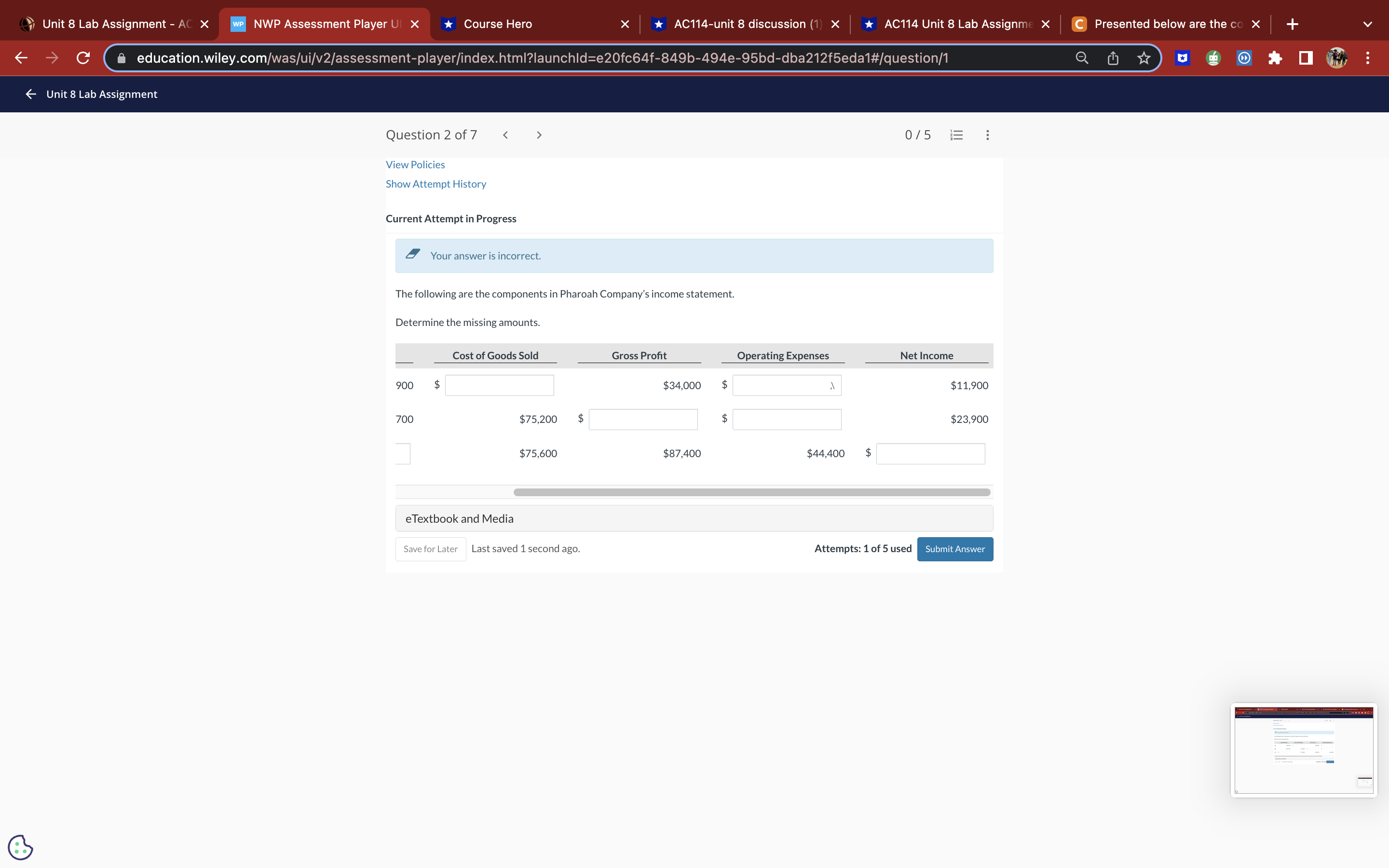The image size is (1389, 868).
Task: Open the tab search dropdown chevron
Action: tap(1367, 24)
